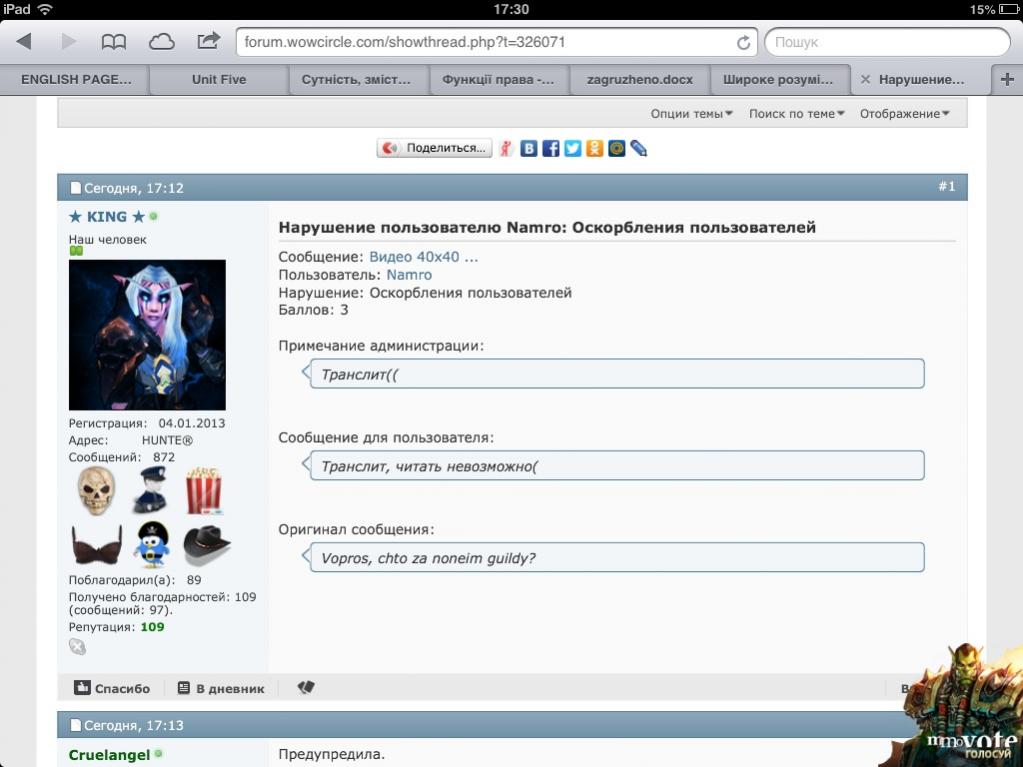Share thread via VKontakte icon

point(529,148)
